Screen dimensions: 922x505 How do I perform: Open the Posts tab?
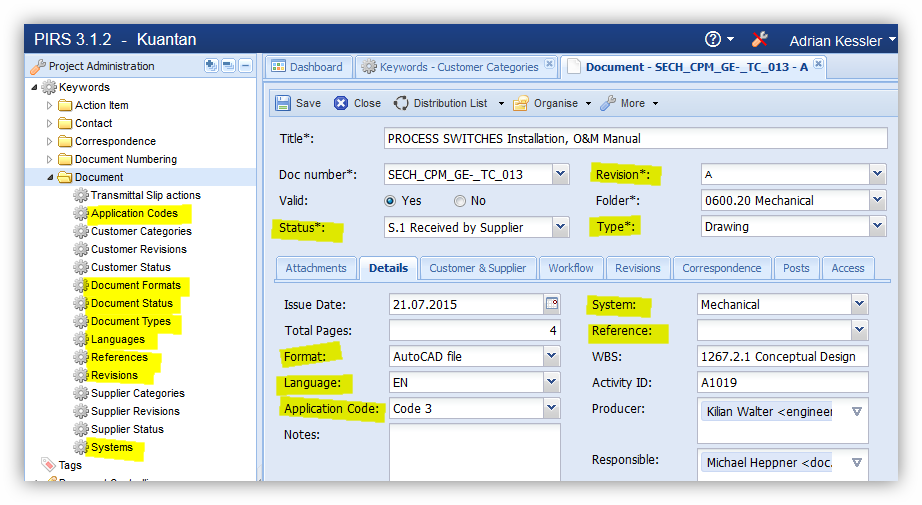(x=796, y=268)
